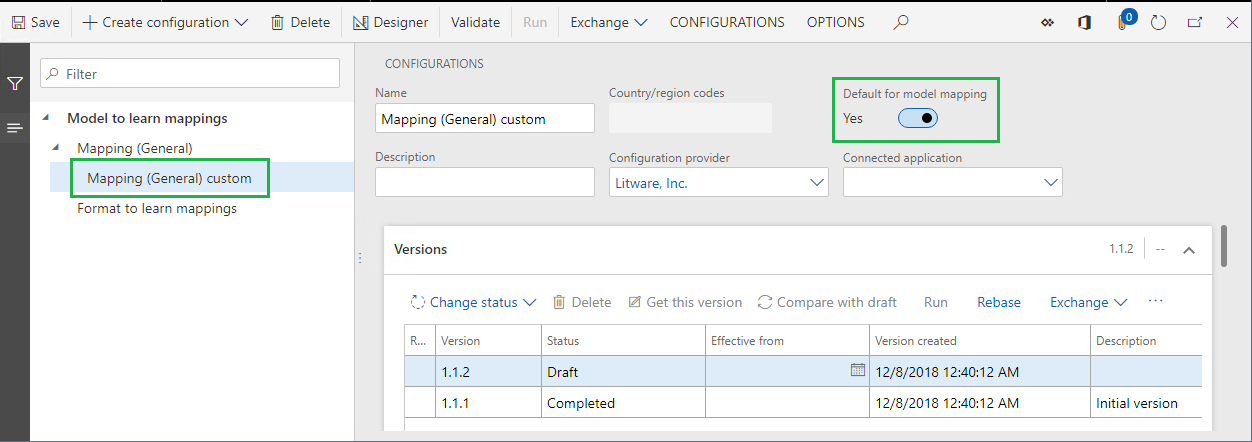Open the Configuration provider dropdown
This screenshot has height=442, width=1252.
(x=816, y=183)
